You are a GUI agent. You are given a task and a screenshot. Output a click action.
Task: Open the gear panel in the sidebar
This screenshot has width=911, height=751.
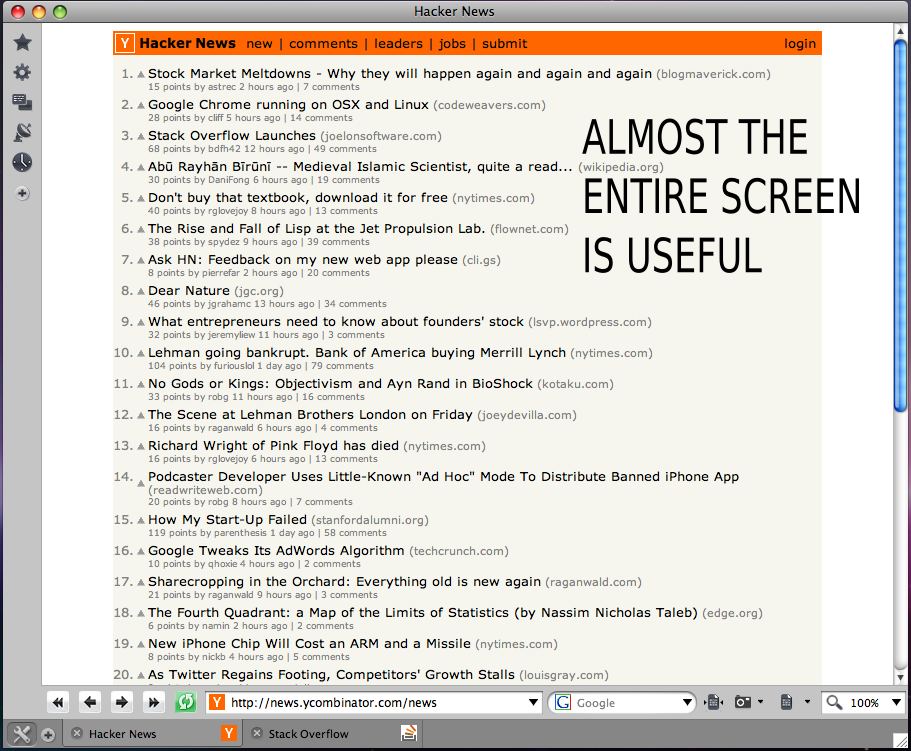(x=23, y=73)
